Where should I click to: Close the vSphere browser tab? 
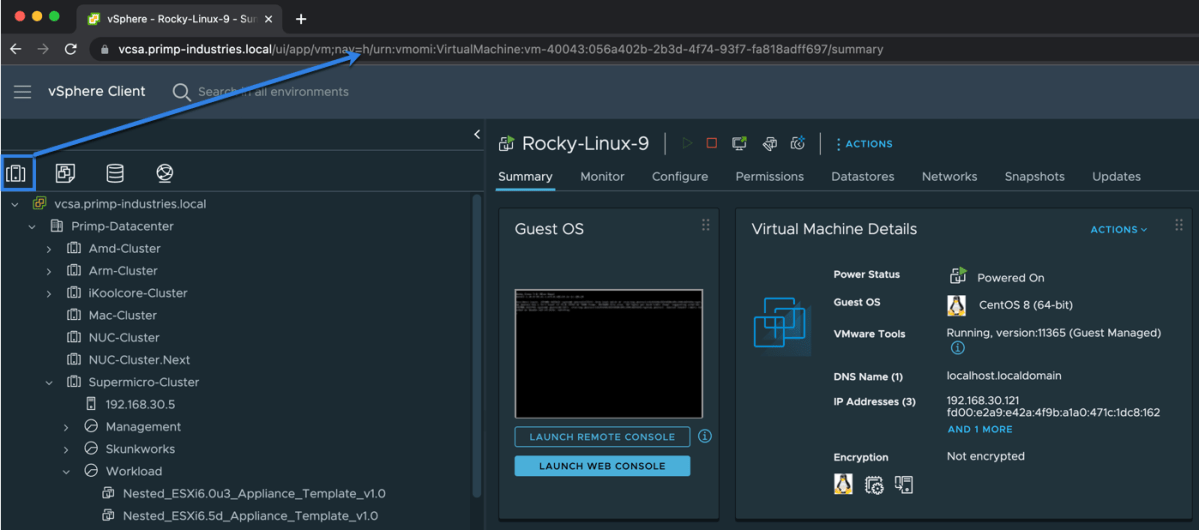point(269,19)
